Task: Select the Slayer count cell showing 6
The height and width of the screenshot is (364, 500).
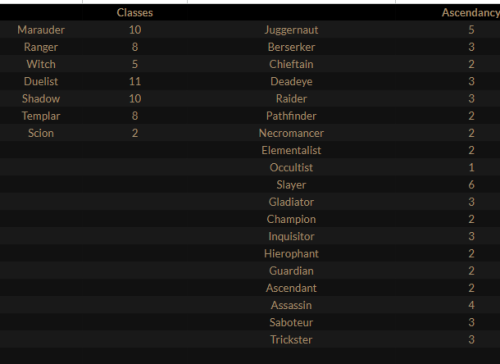Action: (x=471, y=185)
